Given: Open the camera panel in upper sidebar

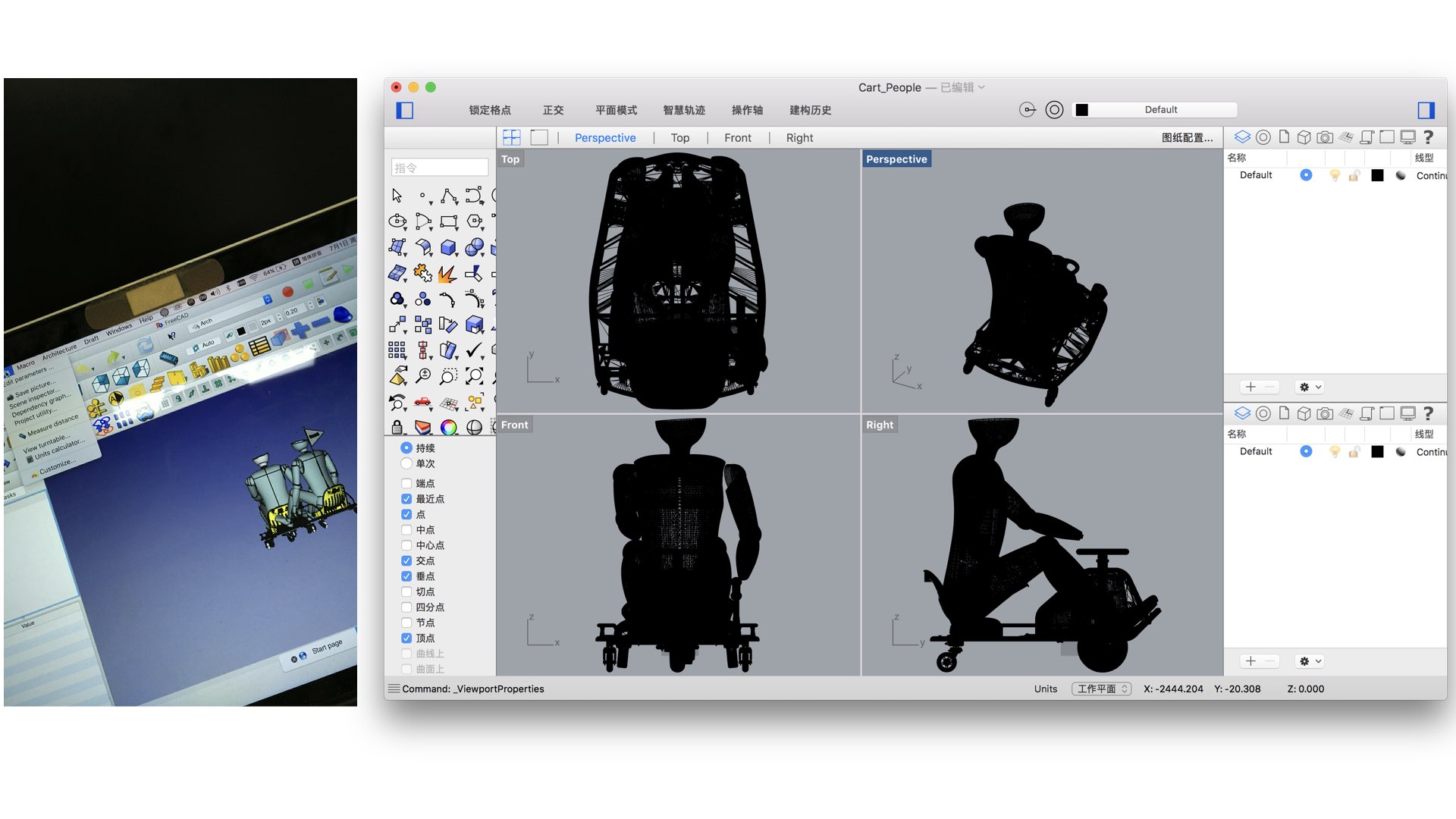Looking at the screenshot, I should 1325,137.
